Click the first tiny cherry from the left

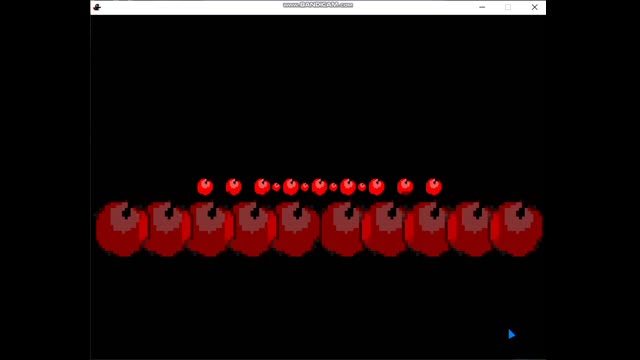tap(276, 187)
